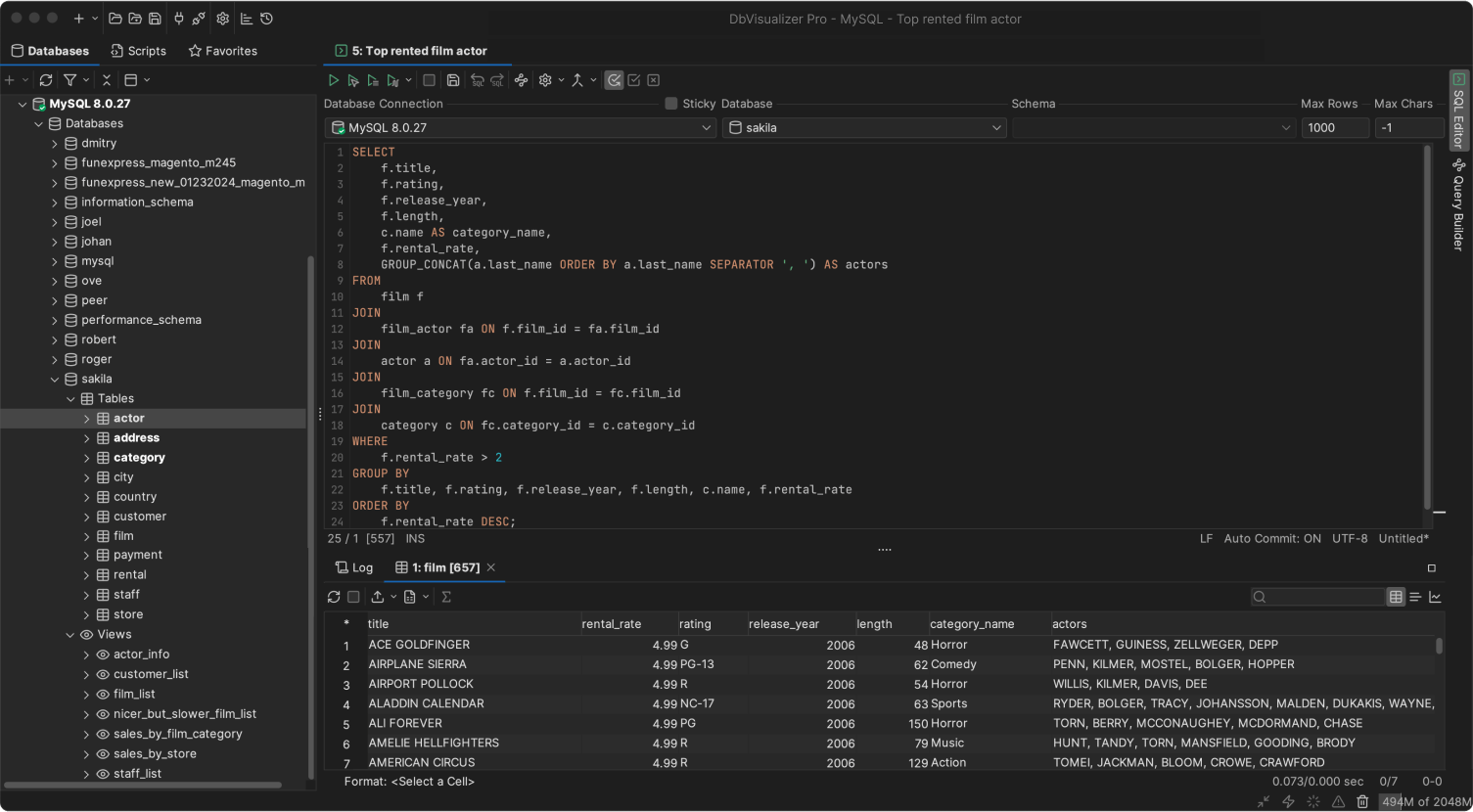Viewport: 1473px width, 812px height.
Task: Click the actors column header
Action: [x=1243, y=624]
